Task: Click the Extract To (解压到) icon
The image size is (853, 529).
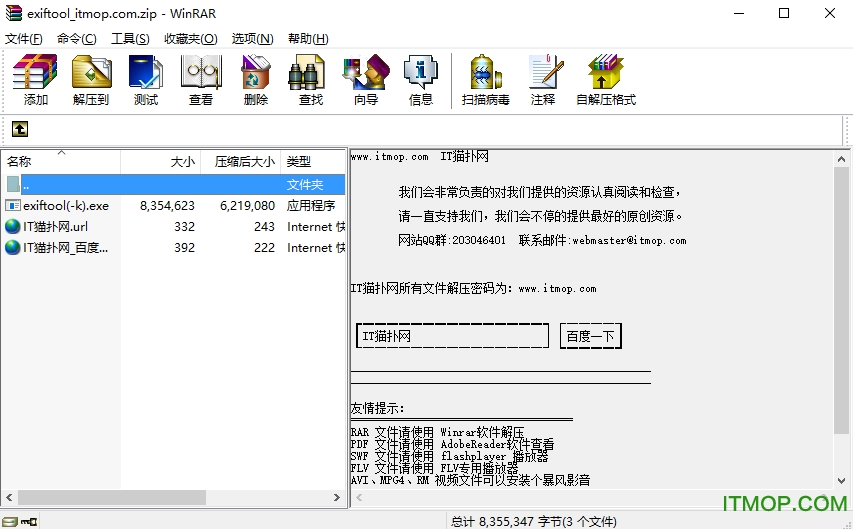Action: coord(91,79)
